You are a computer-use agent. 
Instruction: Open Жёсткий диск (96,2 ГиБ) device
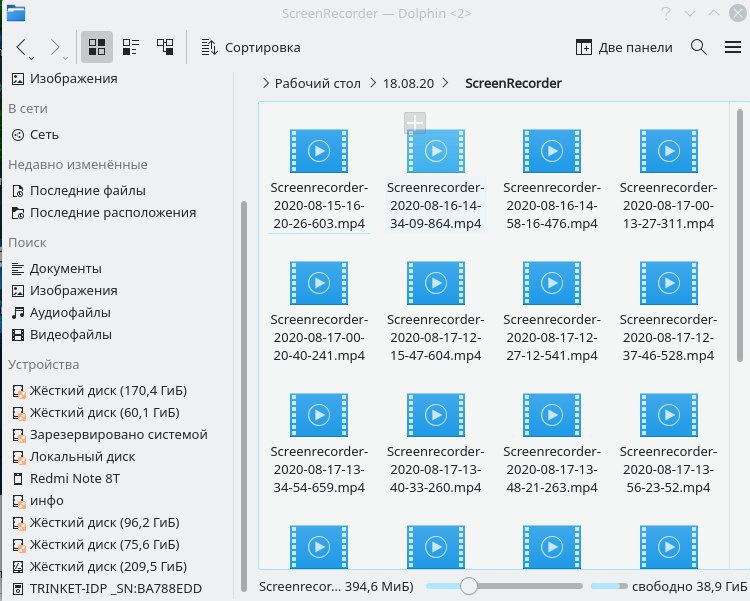[95, 523]
